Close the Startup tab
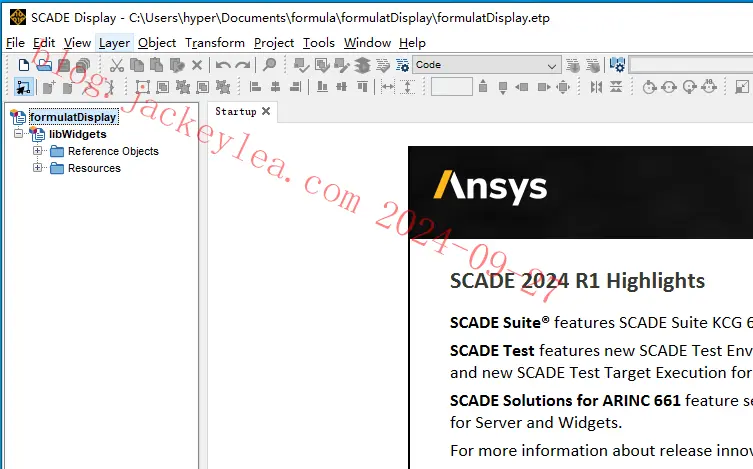Viewport: 753px width, 469px height. coord(266,111)
